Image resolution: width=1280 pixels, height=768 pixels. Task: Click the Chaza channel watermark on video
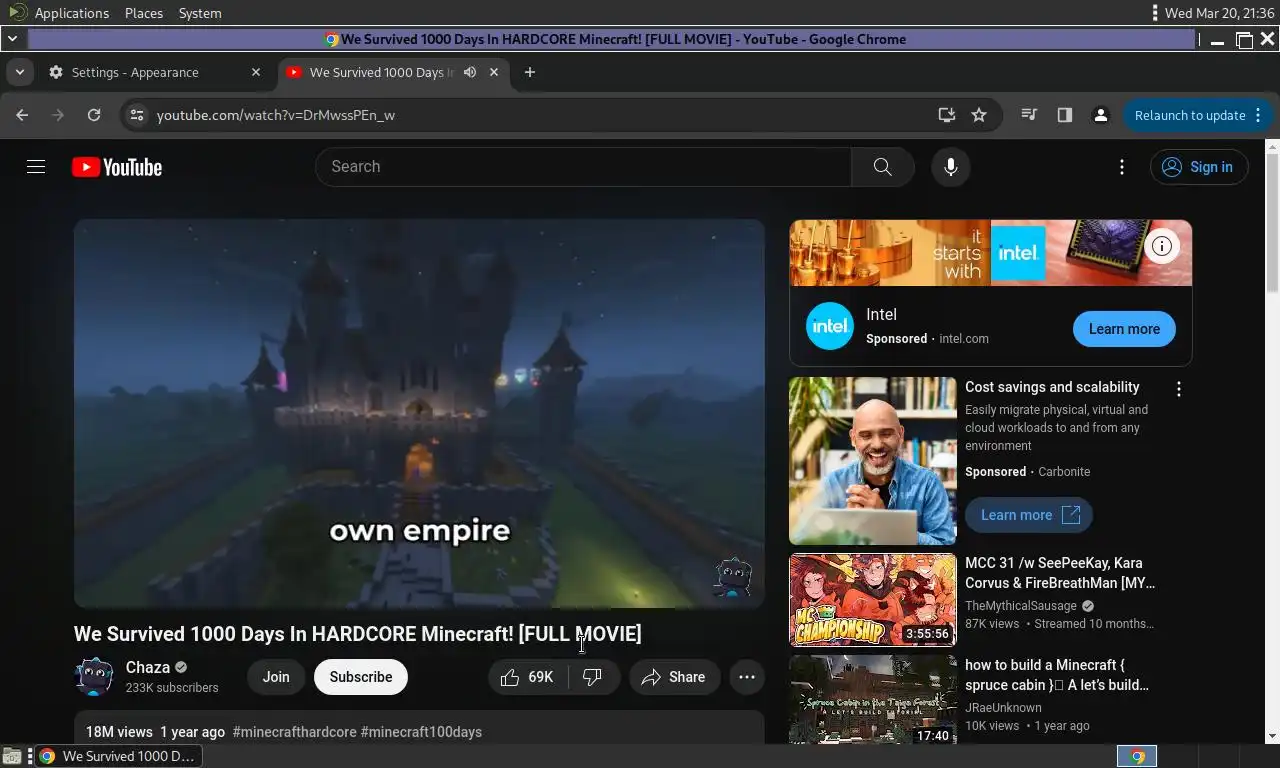click(x=732, y=577)
